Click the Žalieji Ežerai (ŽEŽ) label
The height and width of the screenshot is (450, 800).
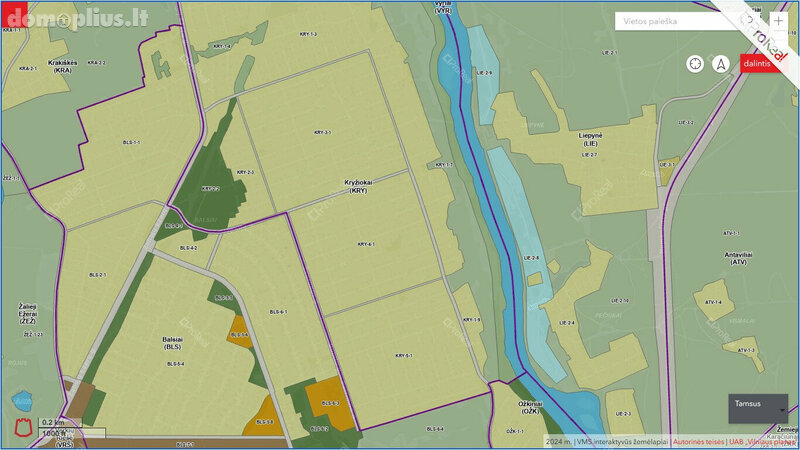[28, 314]
